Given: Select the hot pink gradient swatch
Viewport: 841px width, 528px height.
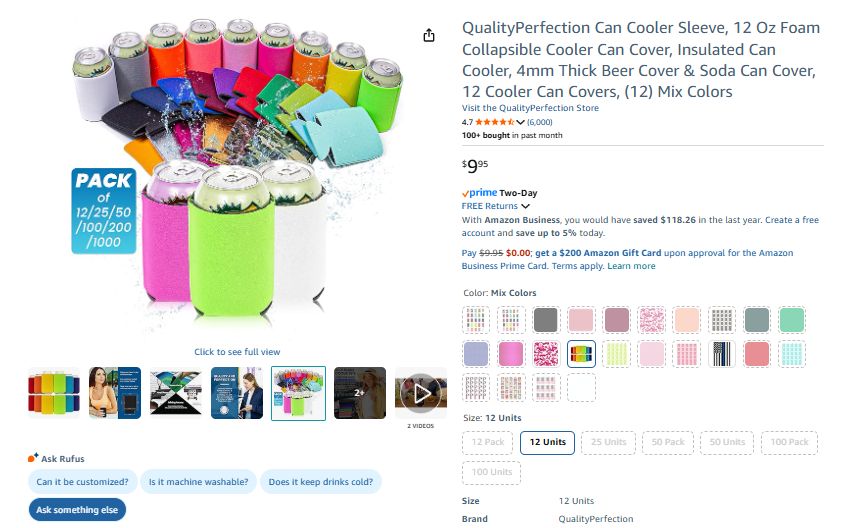Looking at the screenshot, I should pos(511,353).
